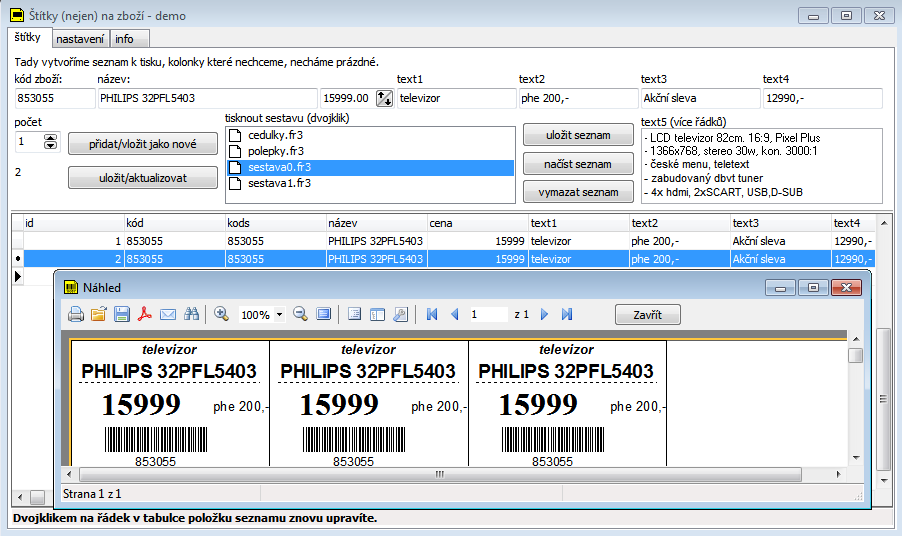Click preview horizontal scrollbar right arrow
The width and height of the screenshot is (902, 536).
click(x=839, y=474)
